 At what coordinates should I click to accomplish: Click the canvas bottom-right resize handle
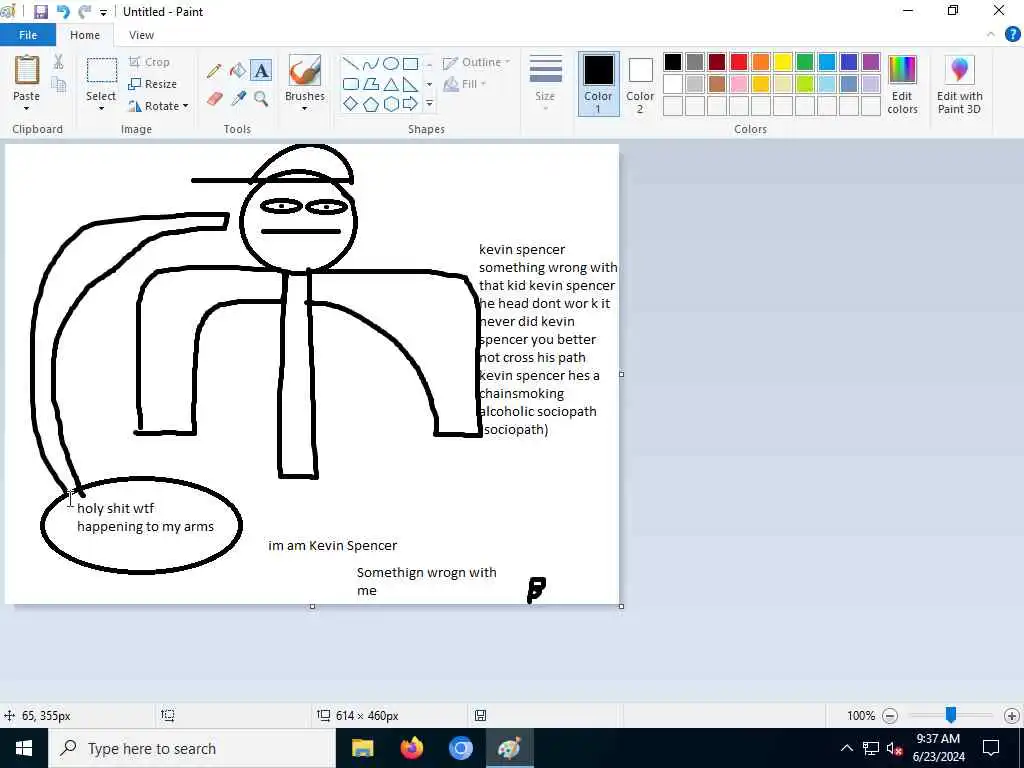[621, 607]
